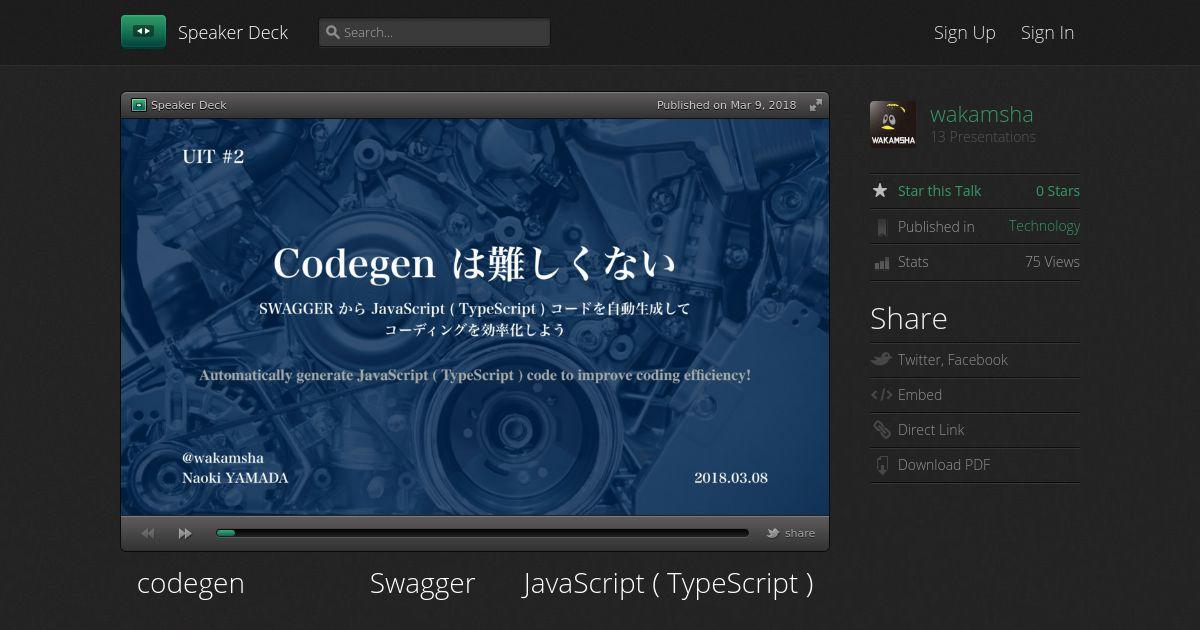
Task: Share the deck via the Twitter bird icon
Action: (x=773, y=533)
